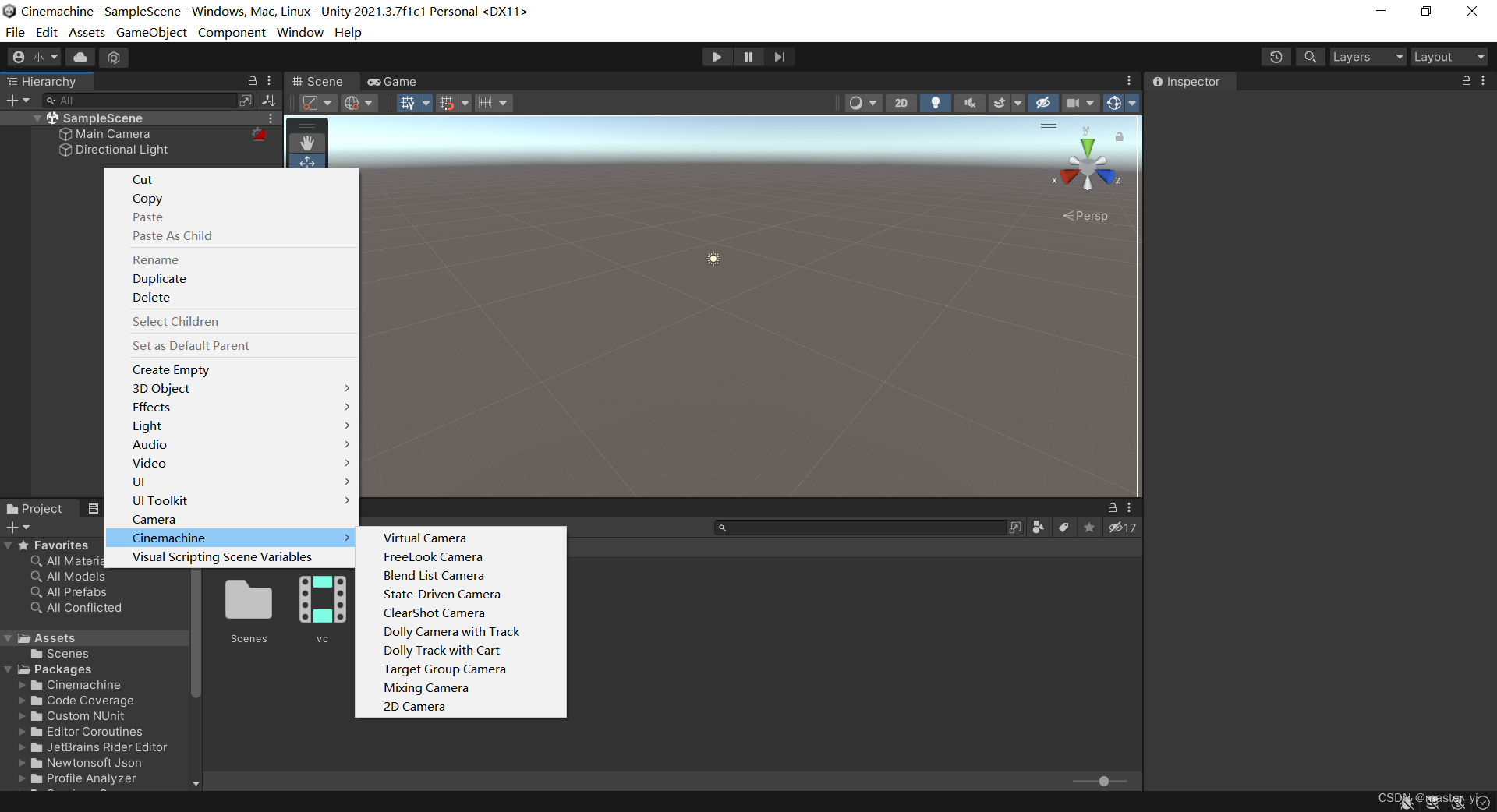The height and width of the screenshot is (812, 1497).
Task: Expand the Code Coverage package folder
Action: point(22,701)
